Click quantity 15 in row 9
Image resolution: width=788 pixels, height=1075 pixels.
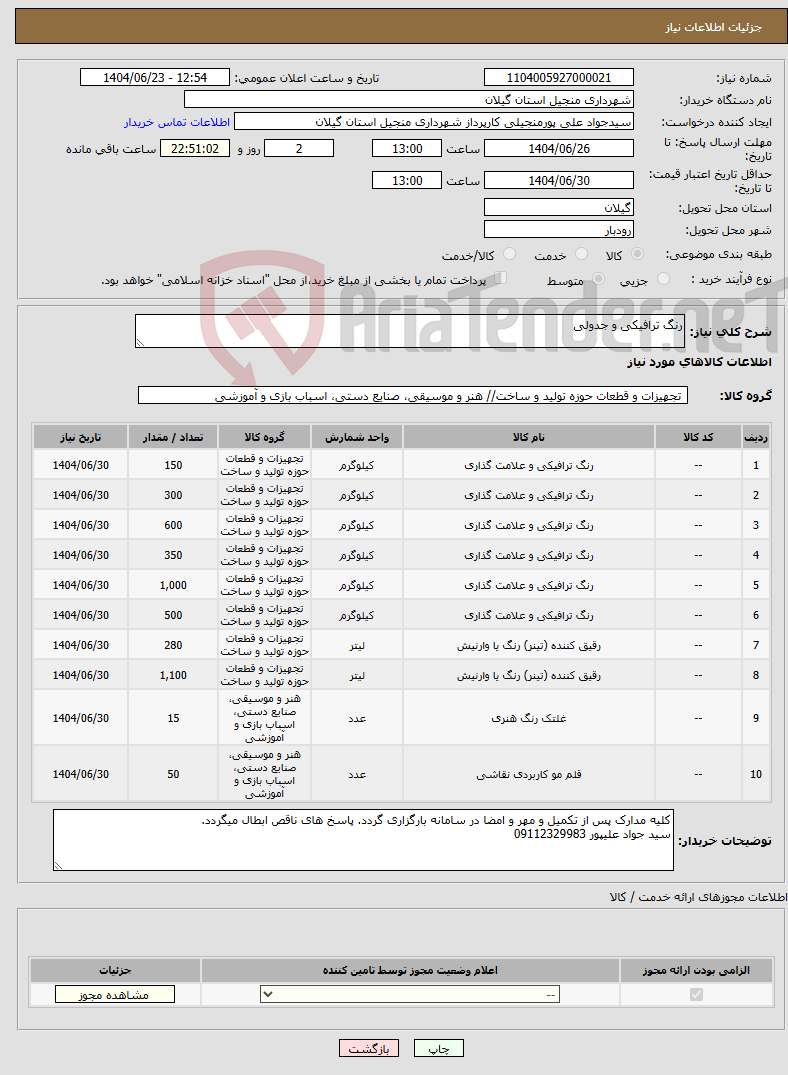pyautogui.click(x=173, y=718)
